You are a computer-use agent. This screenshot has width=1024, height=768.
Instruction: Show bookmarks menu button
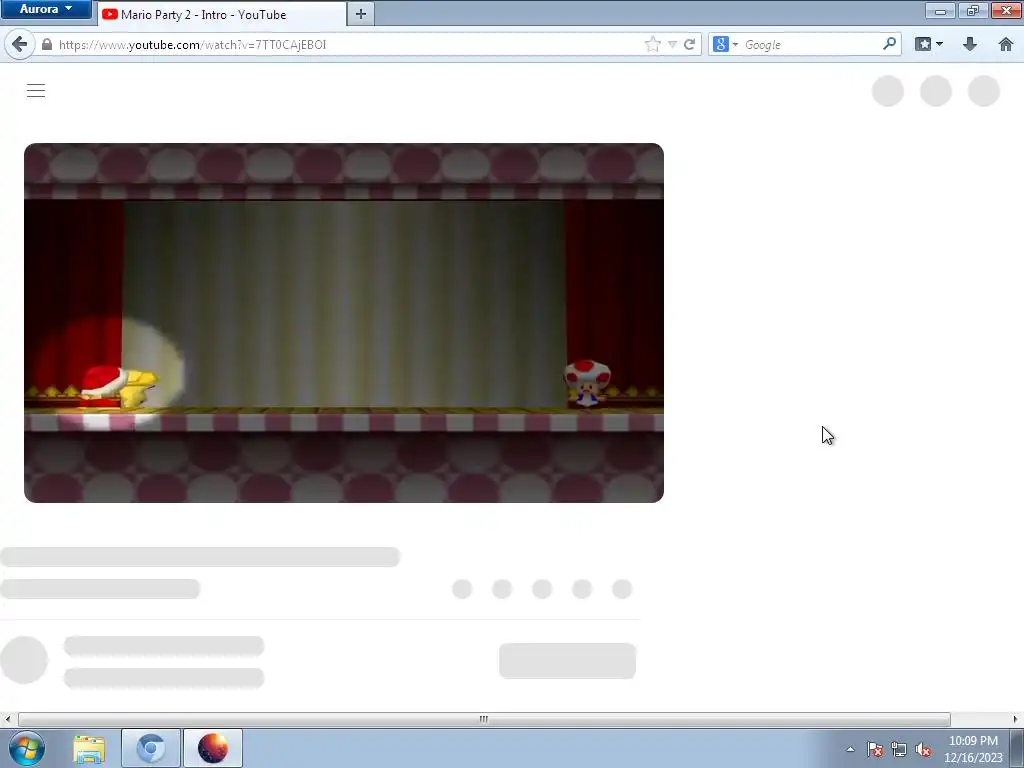tap(929, 44)
